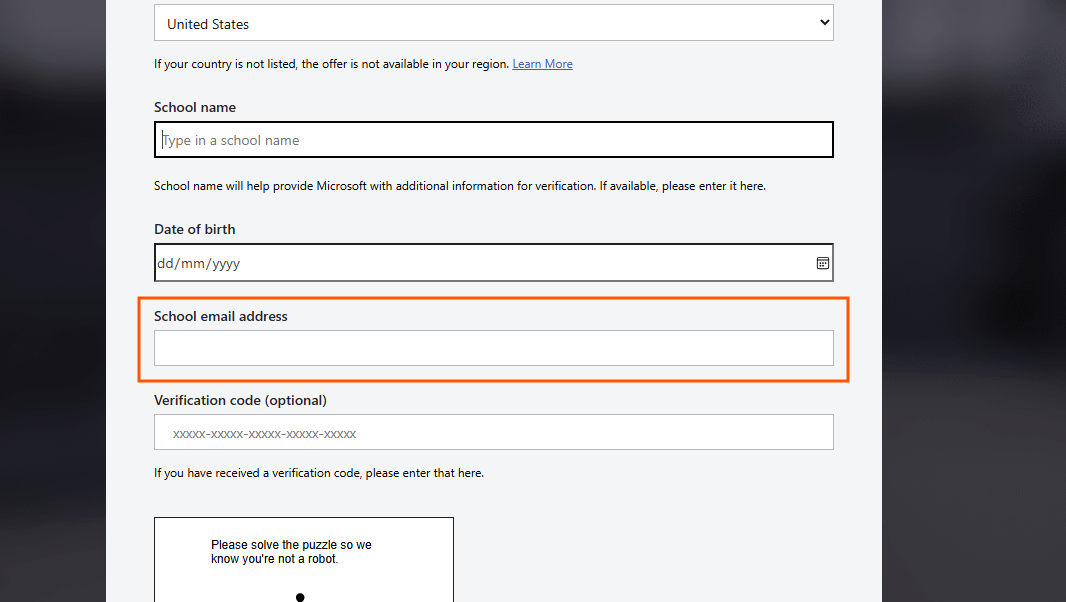Focus the School name input field
The width and height of the screenshot is (1066, 602).
(494, 139)
